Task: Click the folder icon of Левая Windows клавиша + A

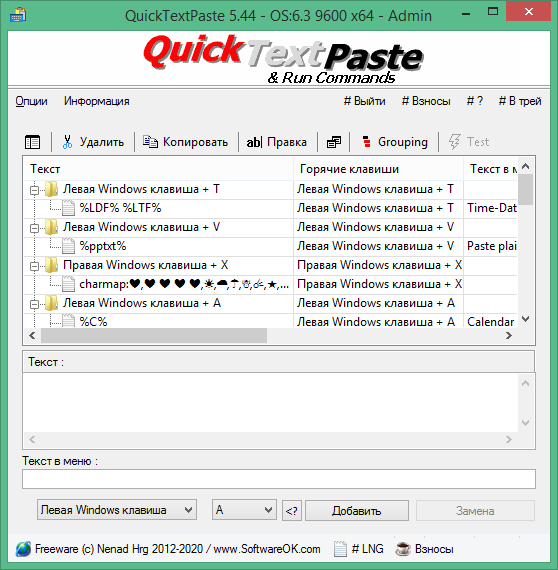Action: point(51,303)
